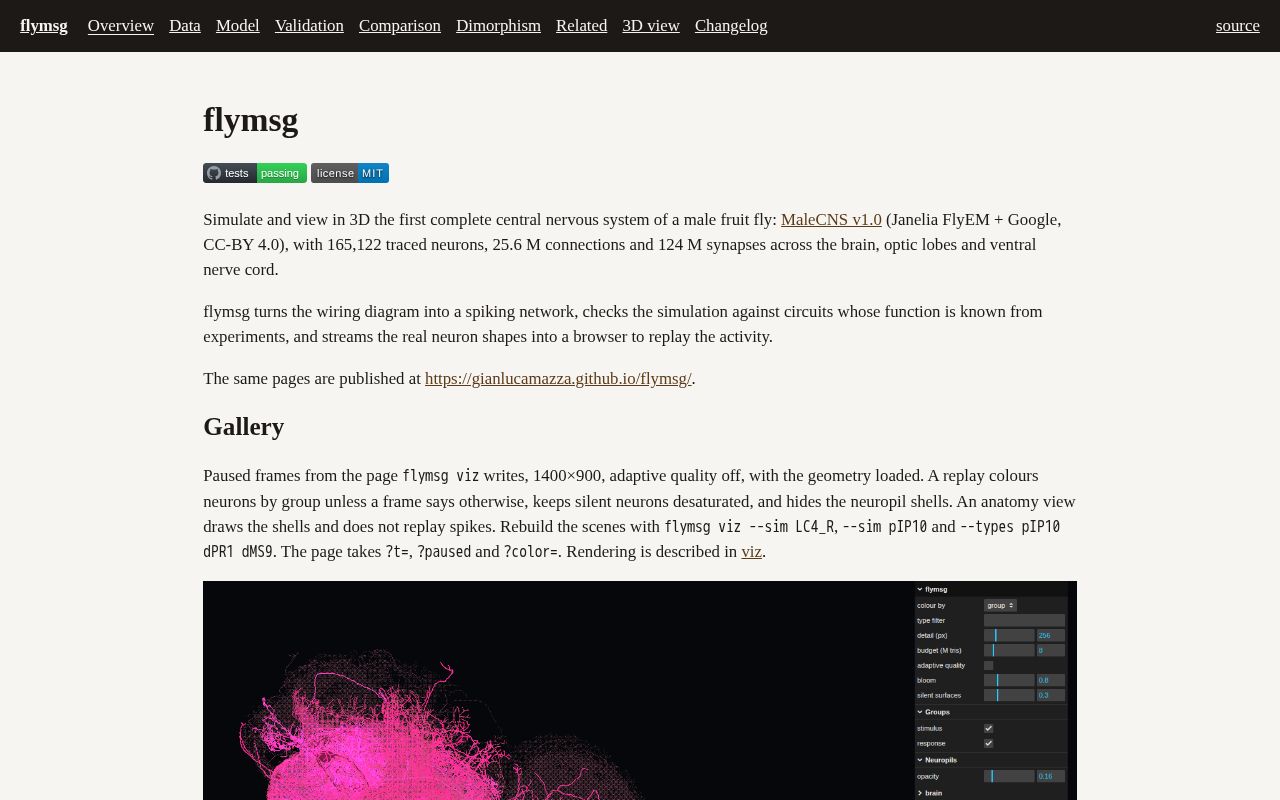Open the Related page
Viewport: 1280px width, 800px height.
(581, 26)
